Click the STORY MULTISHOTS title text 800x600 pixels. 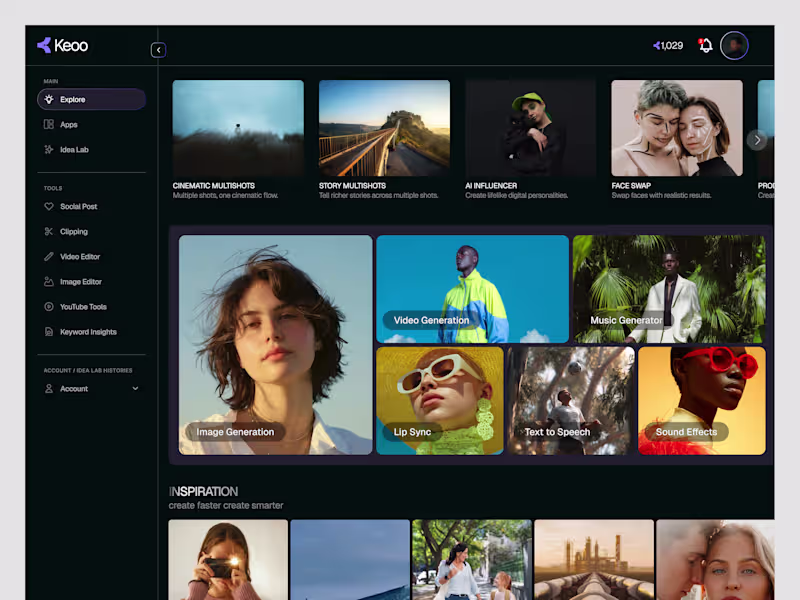(353, 186)
